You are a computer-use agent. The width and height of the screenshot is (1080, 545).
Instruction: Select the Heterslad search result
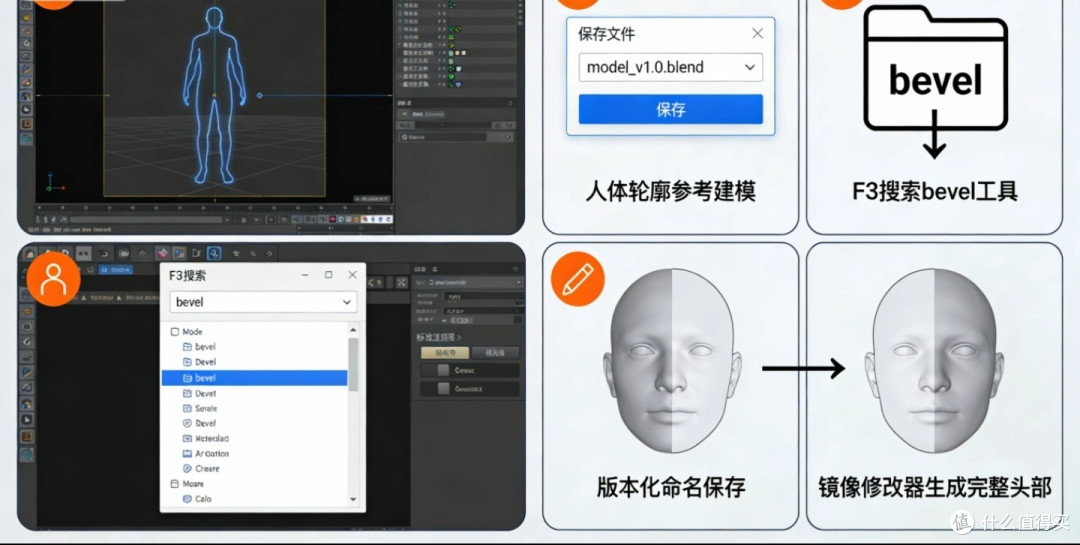[205, 438]
